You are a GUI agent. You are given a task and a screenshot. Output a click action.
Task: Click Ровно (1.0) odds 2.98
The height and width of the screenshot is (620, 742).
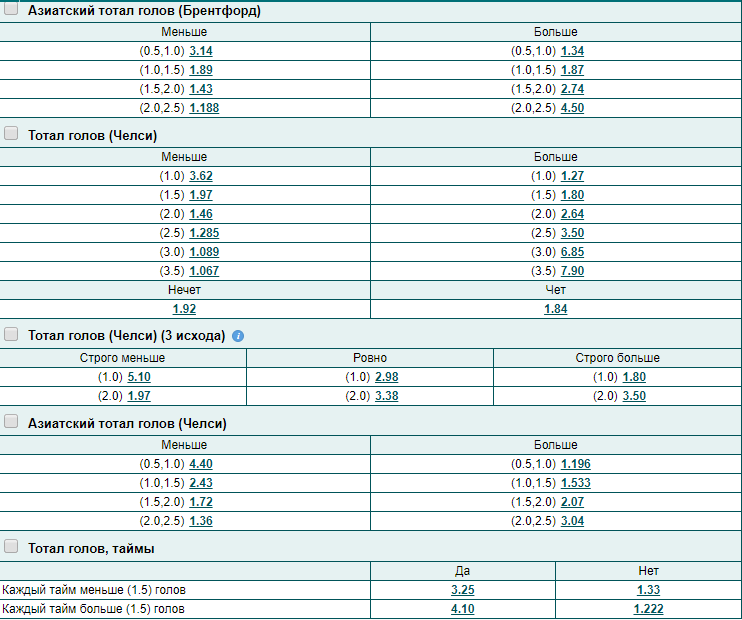(387, 377)
